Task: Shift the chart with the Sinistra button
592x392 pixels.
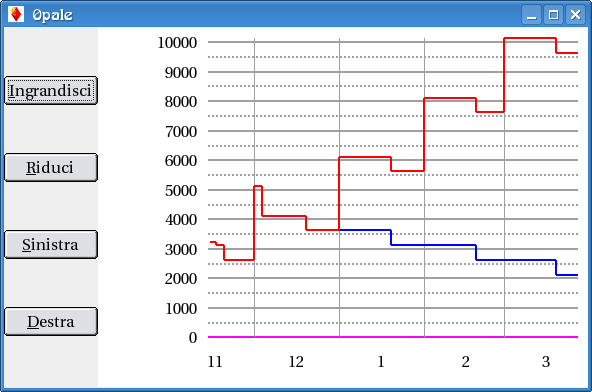Action: tap(51, 245)
